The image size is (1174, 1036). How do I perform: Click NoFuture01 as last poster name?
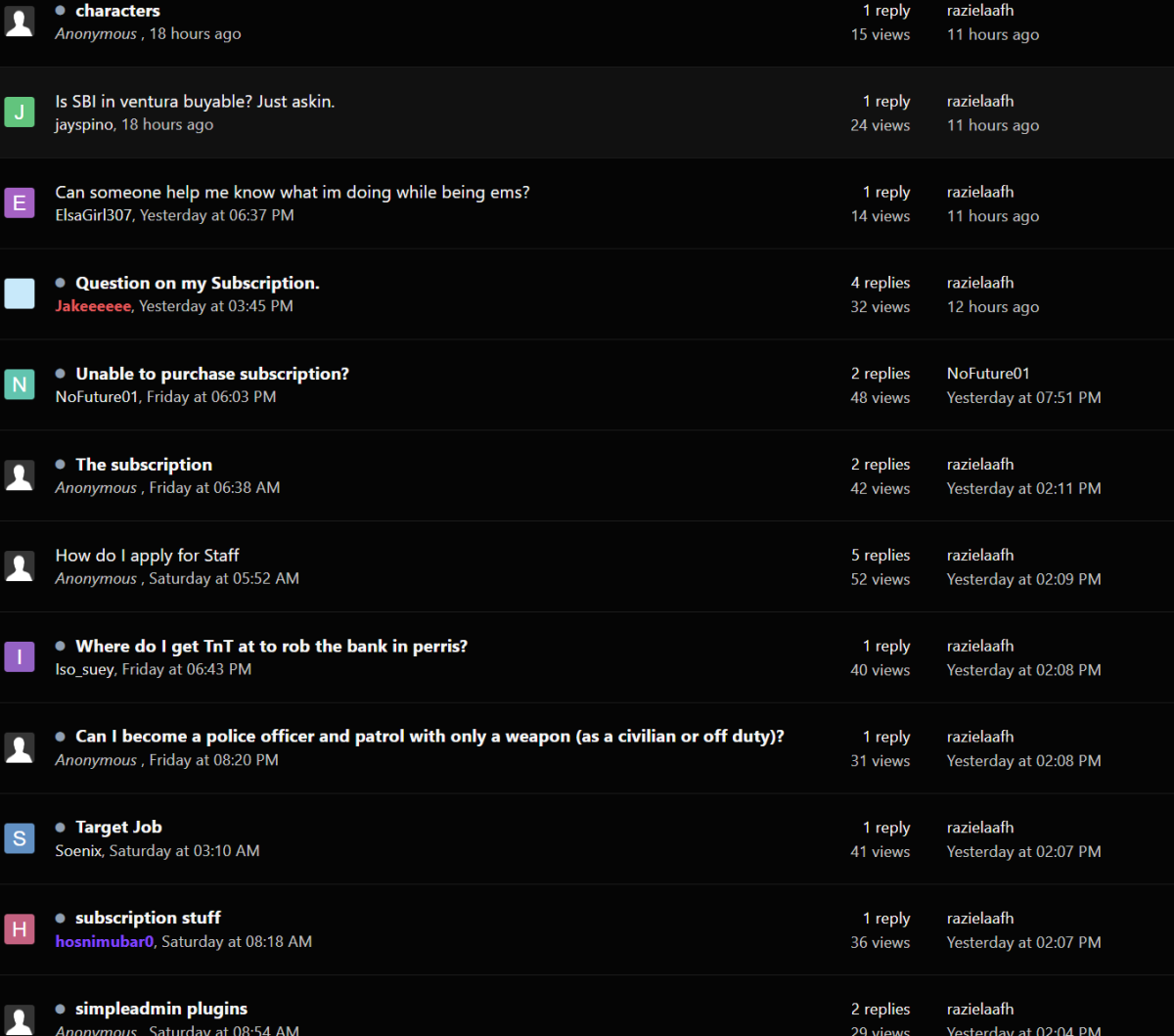coord(988,374)
